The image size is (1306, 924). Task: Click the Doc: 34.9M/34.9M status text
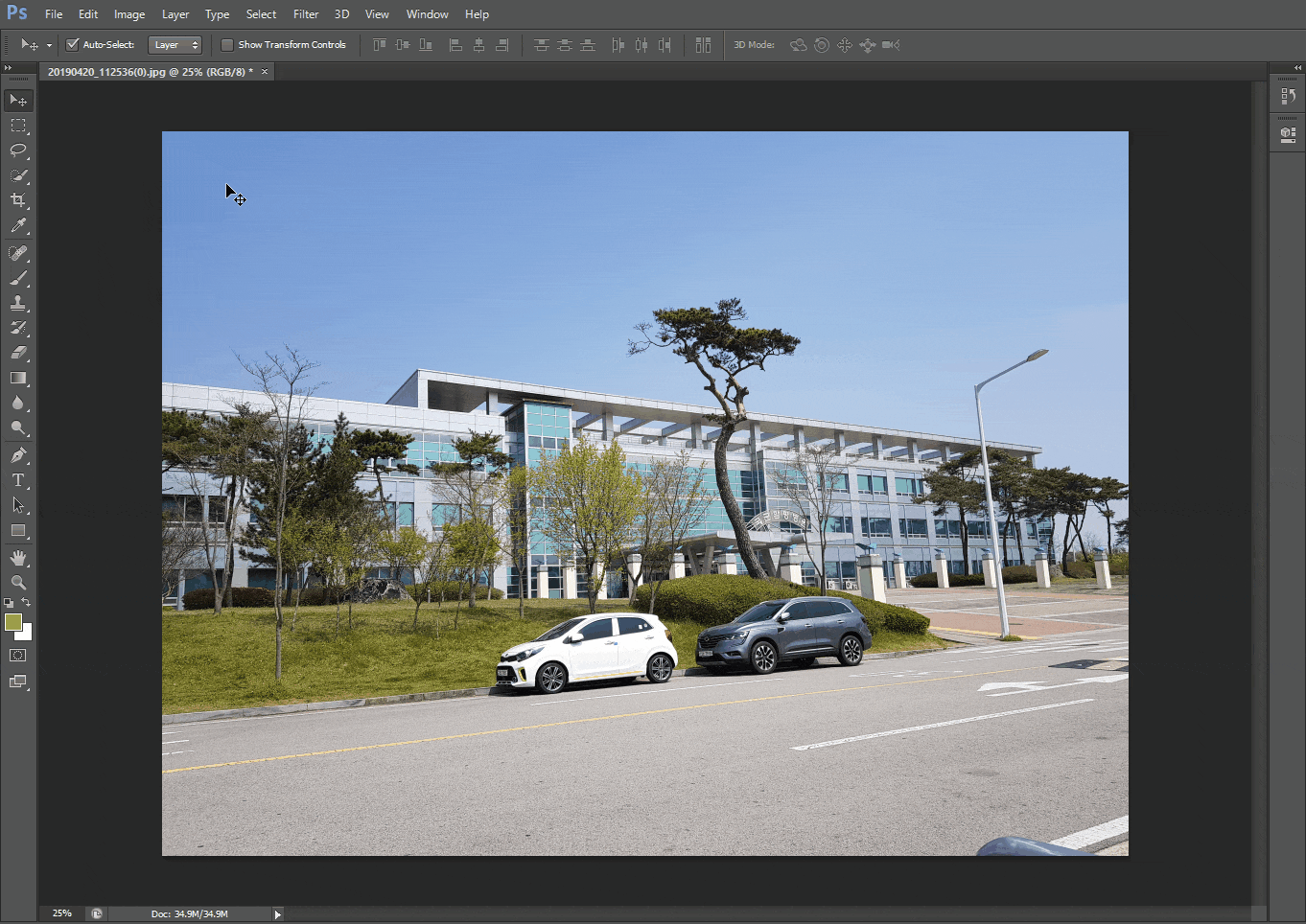click(190, 914)
